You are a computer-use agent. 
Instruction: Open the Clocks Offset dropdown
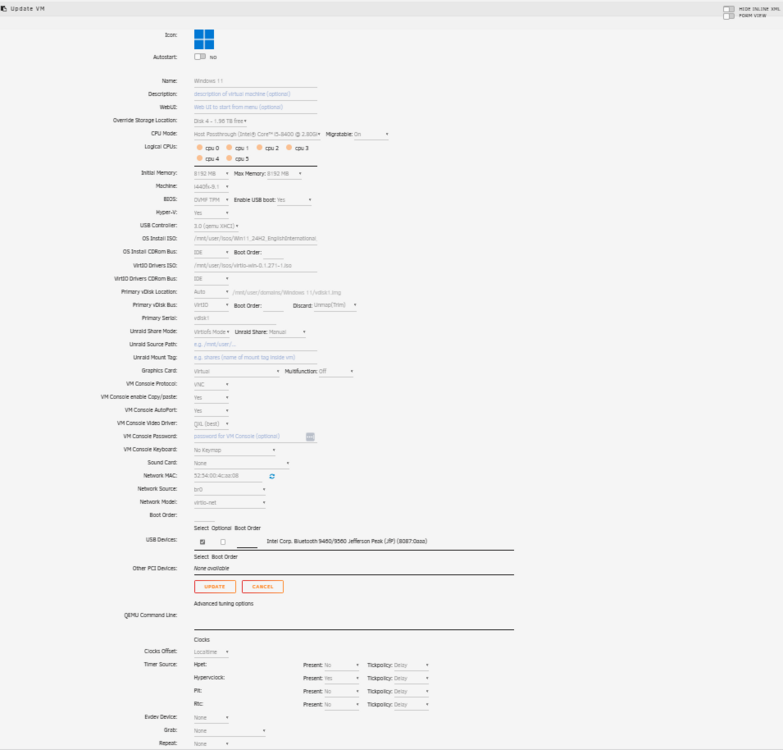point(211,652)
